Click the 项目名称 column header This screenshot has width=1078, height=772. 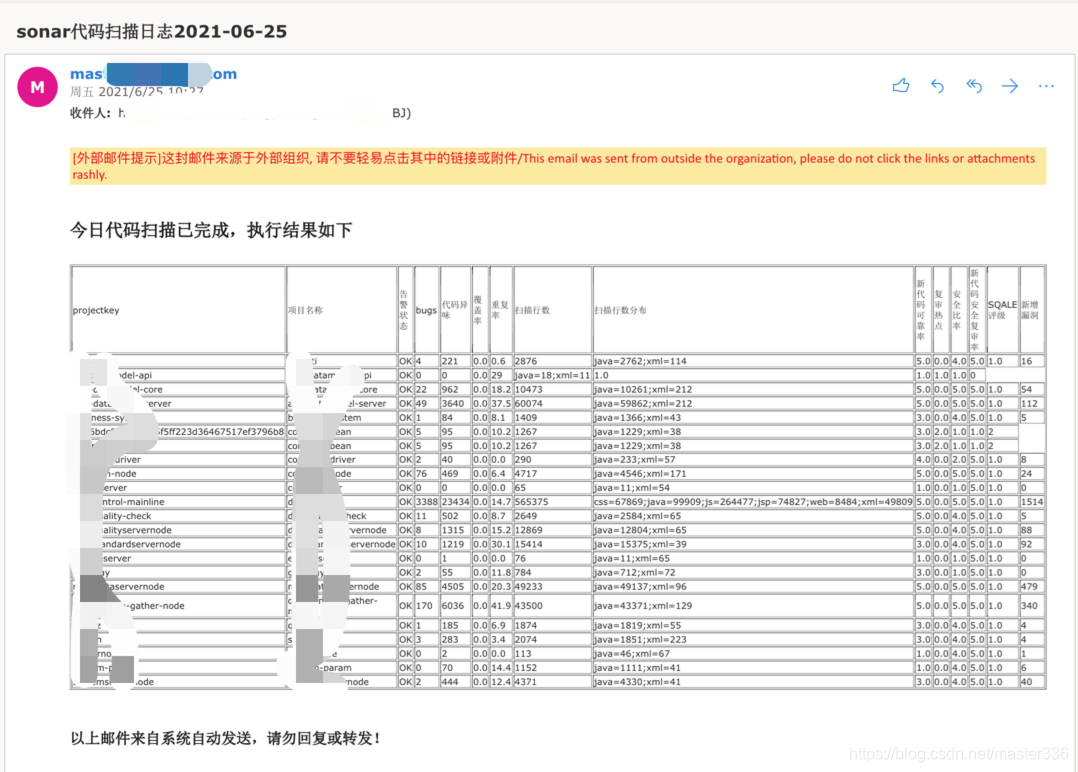342,310
